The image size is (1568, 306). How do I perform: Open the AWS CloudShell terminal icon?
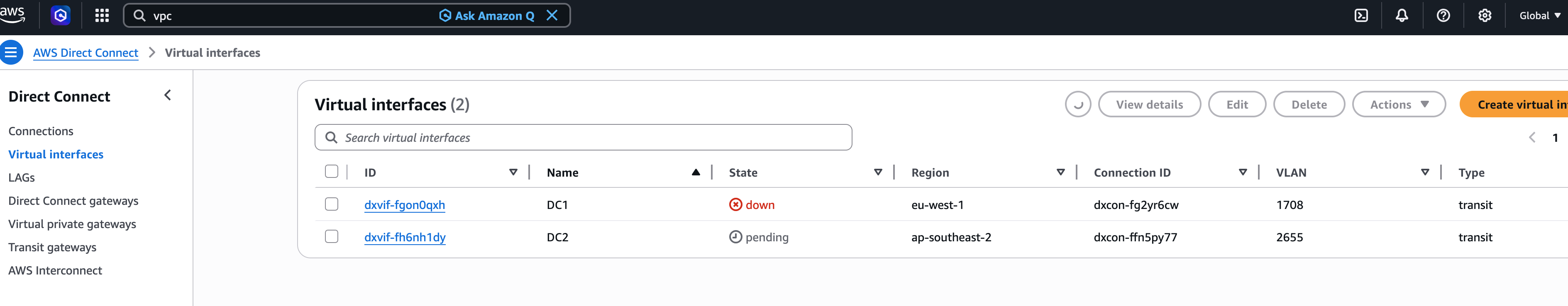pyautogui.click(x=1361, y=16)
